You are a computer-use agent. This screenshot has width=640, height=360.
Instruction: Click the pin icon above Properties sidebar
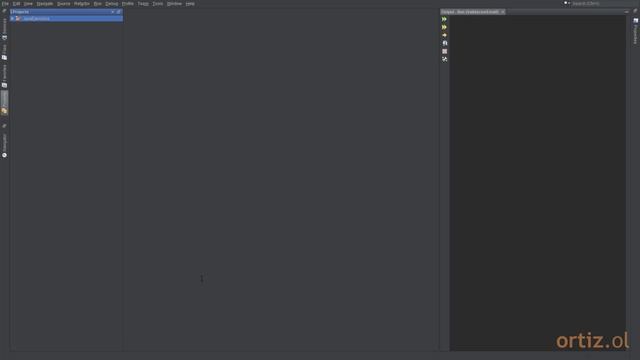[x=635, y=11]
